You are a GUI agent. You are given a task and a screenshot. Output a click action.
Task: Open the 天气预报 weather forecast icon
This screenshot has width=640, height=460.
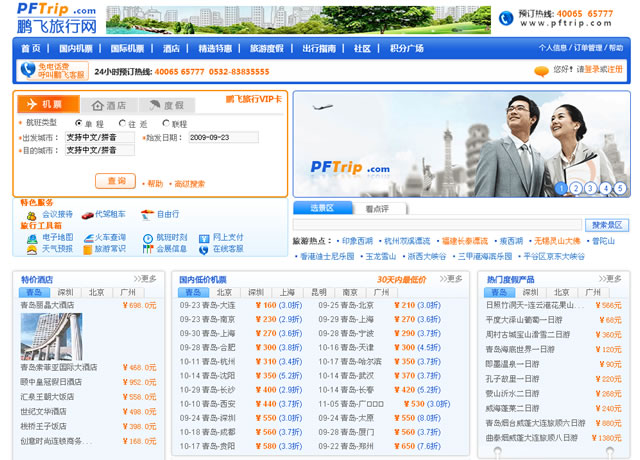(x=31, y=249)
